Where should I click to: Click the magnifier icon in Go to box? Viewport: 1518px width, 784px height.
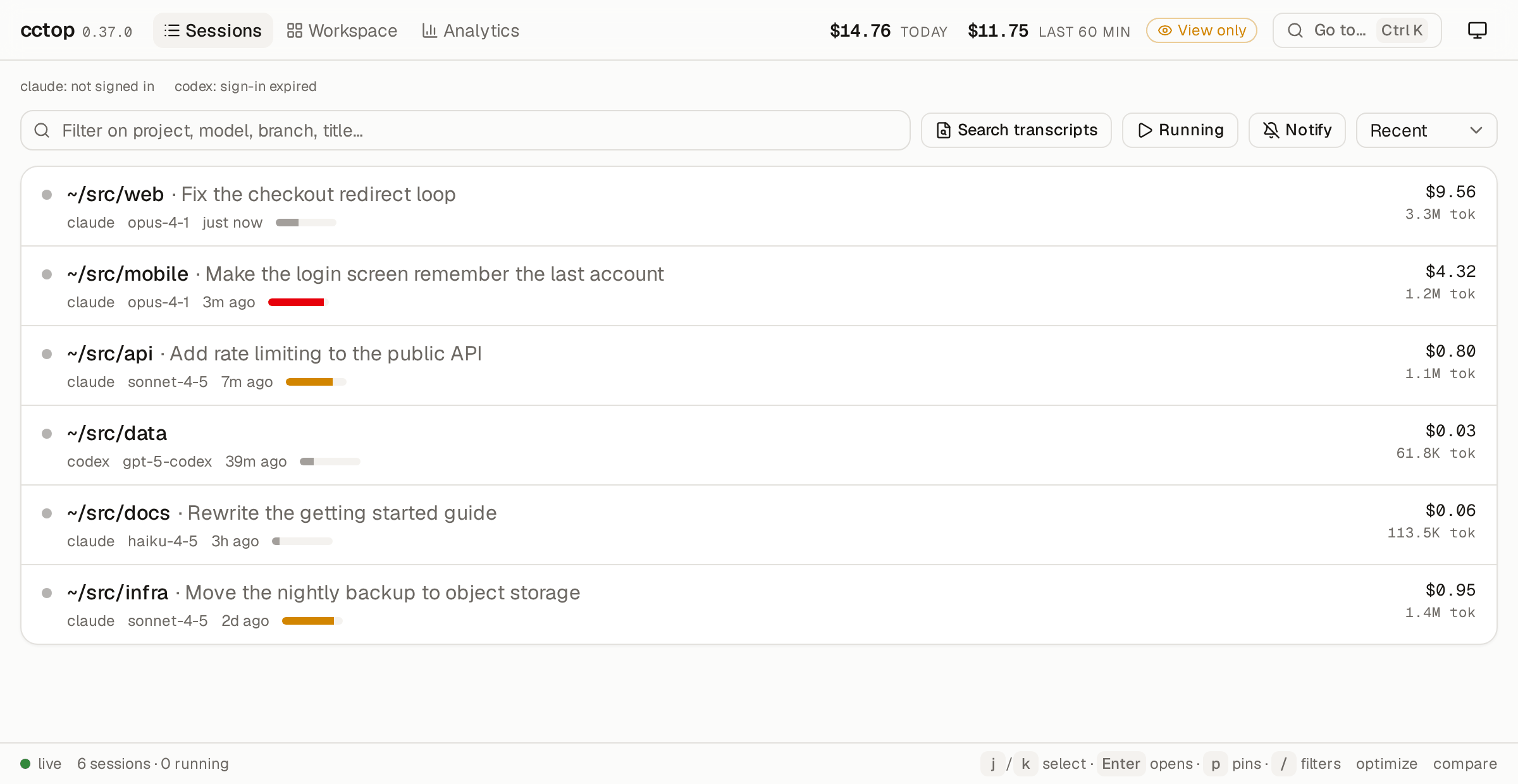click(1295, 30)
